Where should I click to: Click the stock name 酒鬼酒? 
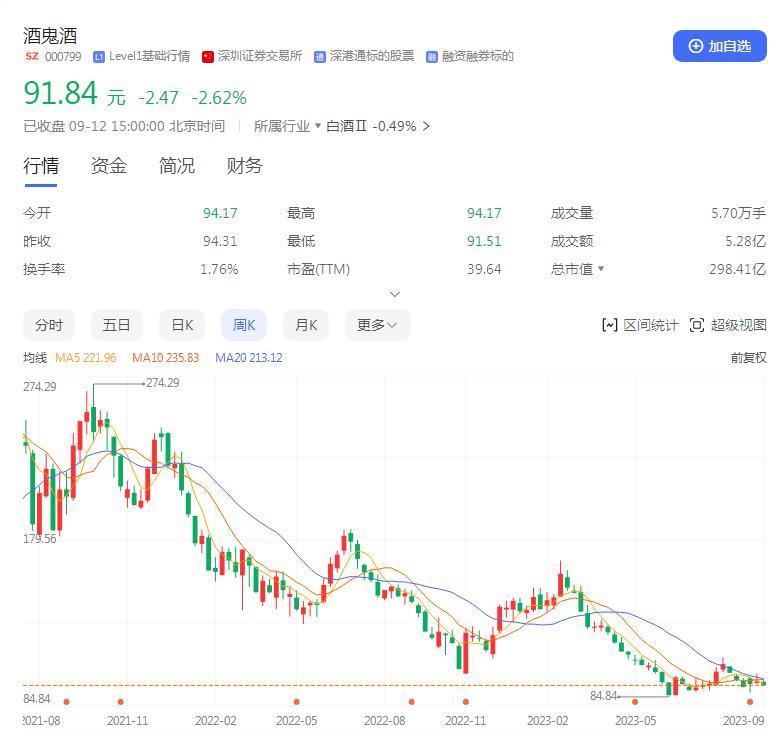click(x=50, y=36)
